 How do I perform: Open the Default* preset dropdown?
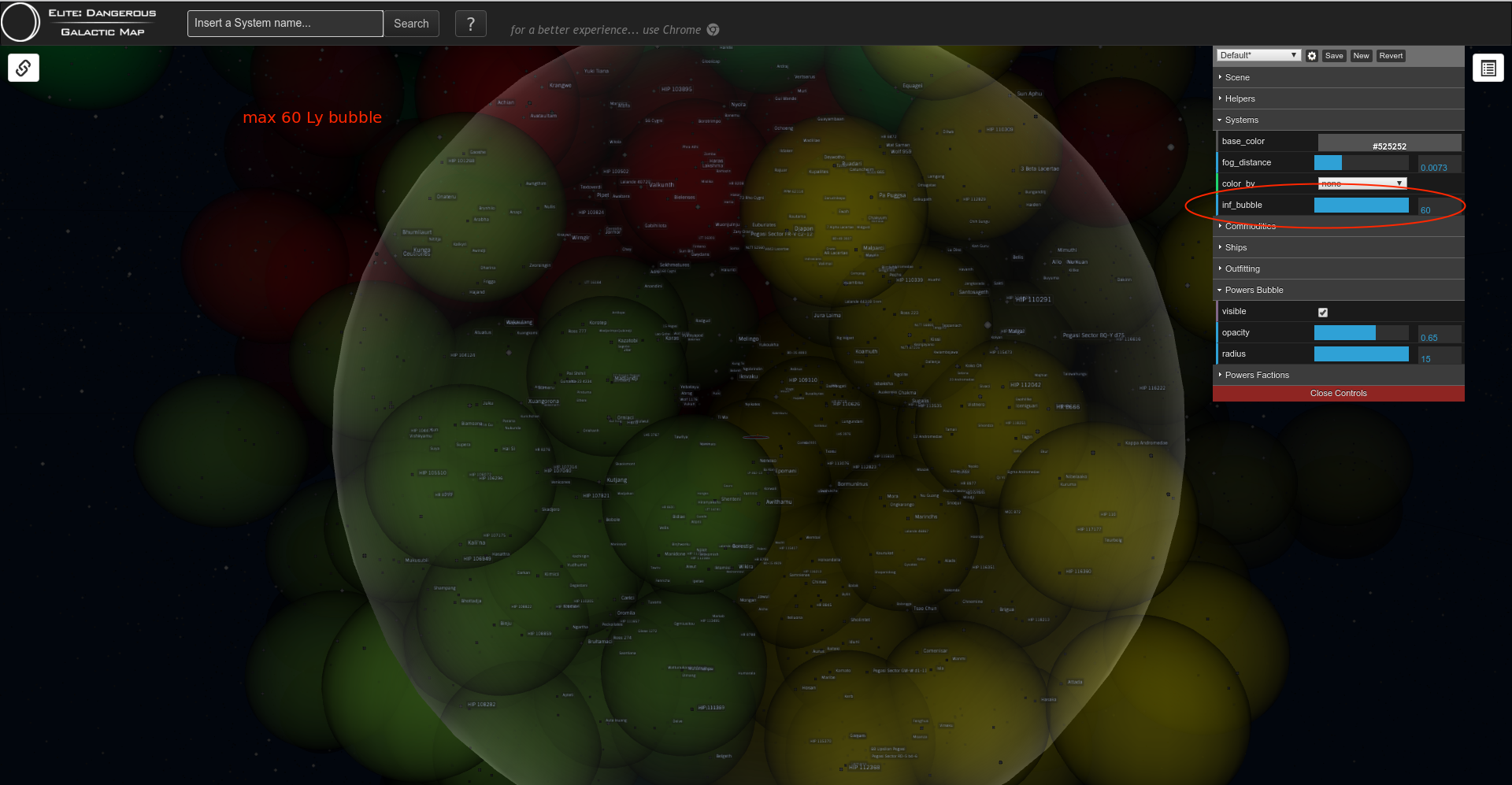pos(1258,55)
